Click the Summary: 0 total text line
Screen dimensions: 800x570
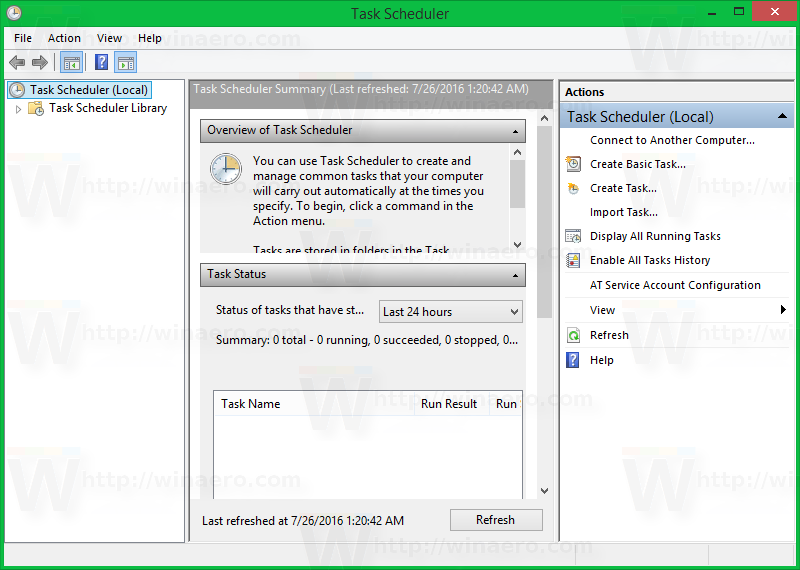pos(367,340)
